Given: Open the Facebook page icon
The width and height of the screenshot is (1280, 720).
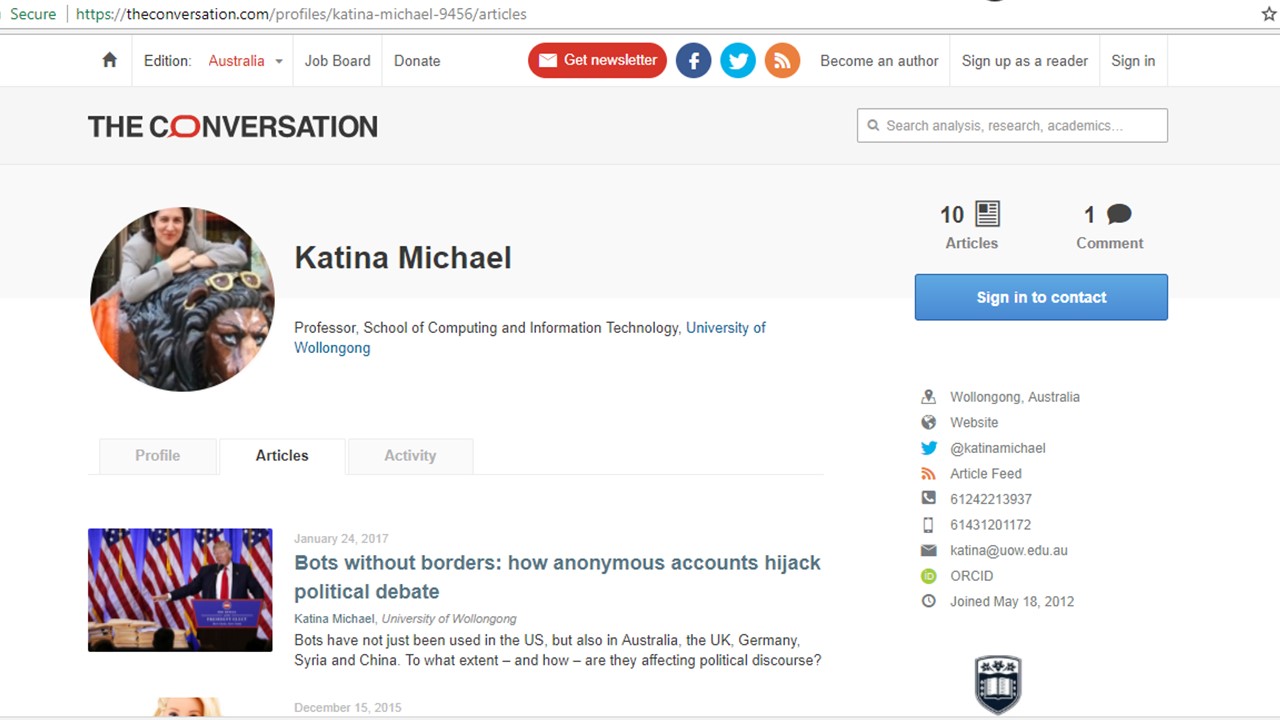Looking at the screenshot, I should [694, 61].
